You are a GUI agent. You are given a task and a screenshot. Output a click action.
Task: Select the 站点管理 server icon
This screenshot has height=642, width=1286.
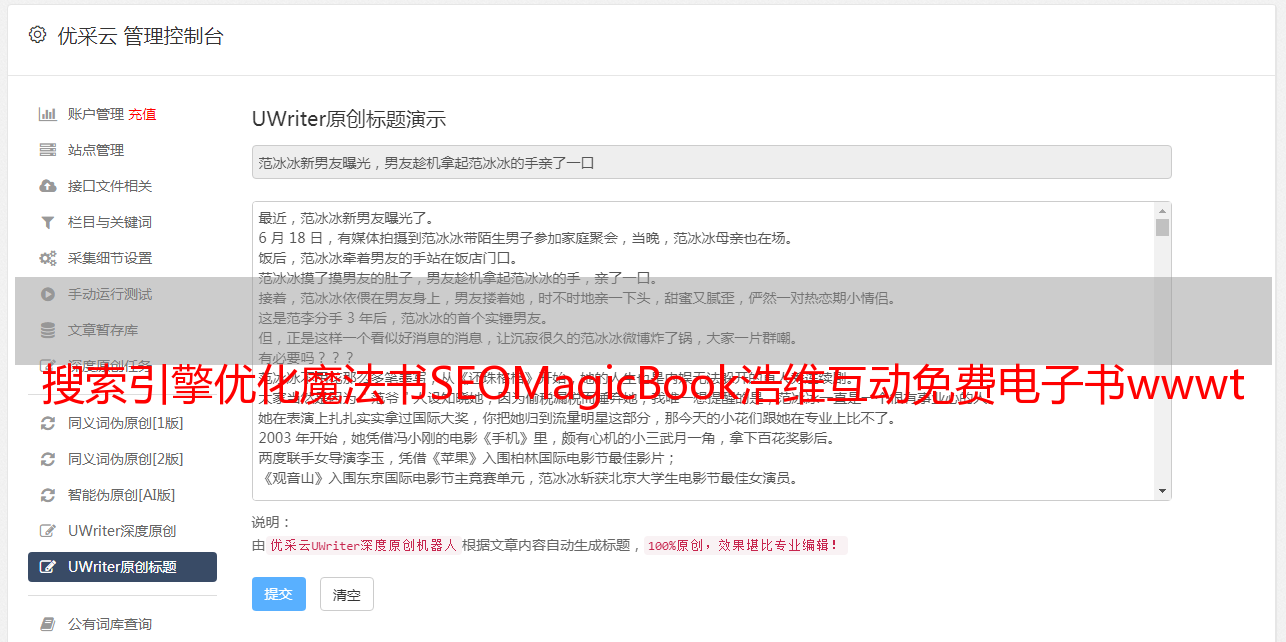47,150
